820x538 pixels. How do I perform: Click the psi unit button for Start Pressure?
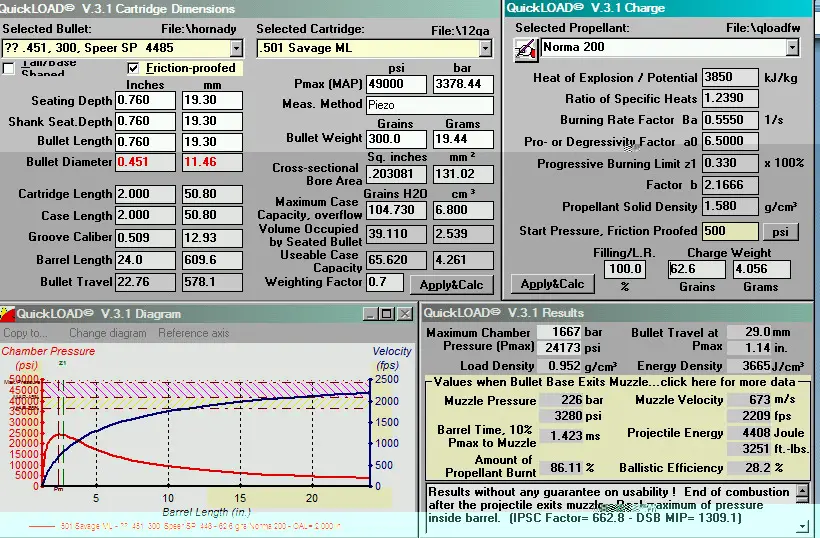pos(780,231)
